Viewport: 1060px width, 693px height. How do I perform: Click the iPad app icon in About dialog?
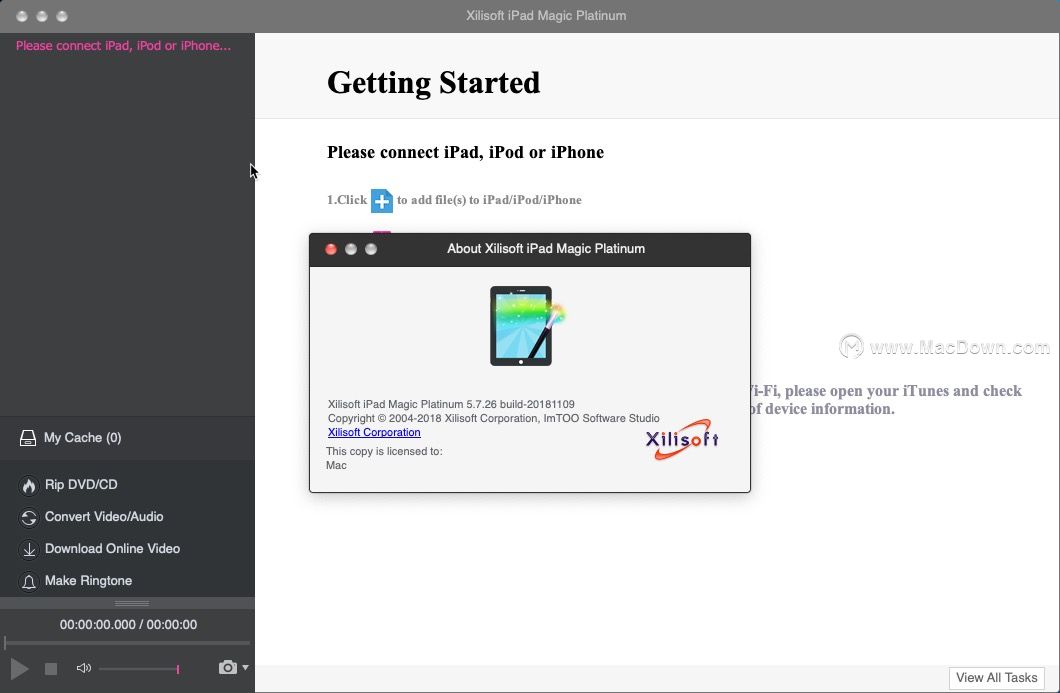(527, 326)
